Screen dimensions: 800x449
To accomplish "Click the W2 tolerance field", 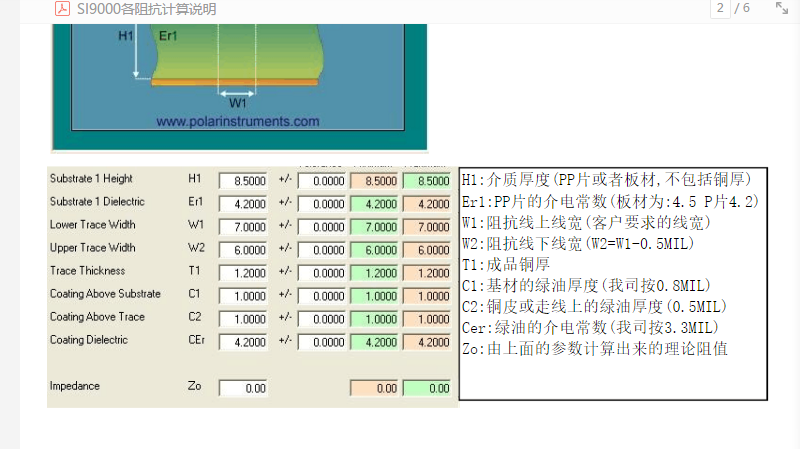I will (322, 250).
